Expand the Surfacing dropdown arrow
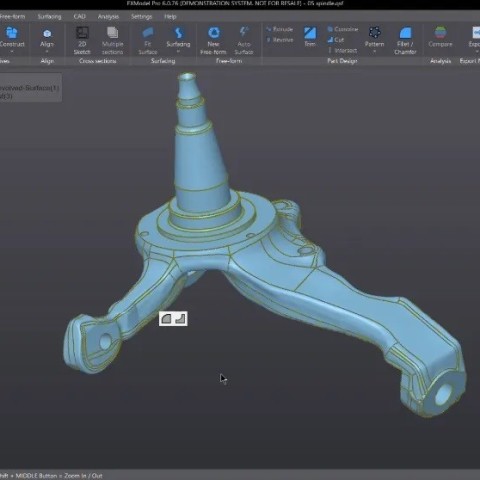The image size is (480, 480). [178, 52]
